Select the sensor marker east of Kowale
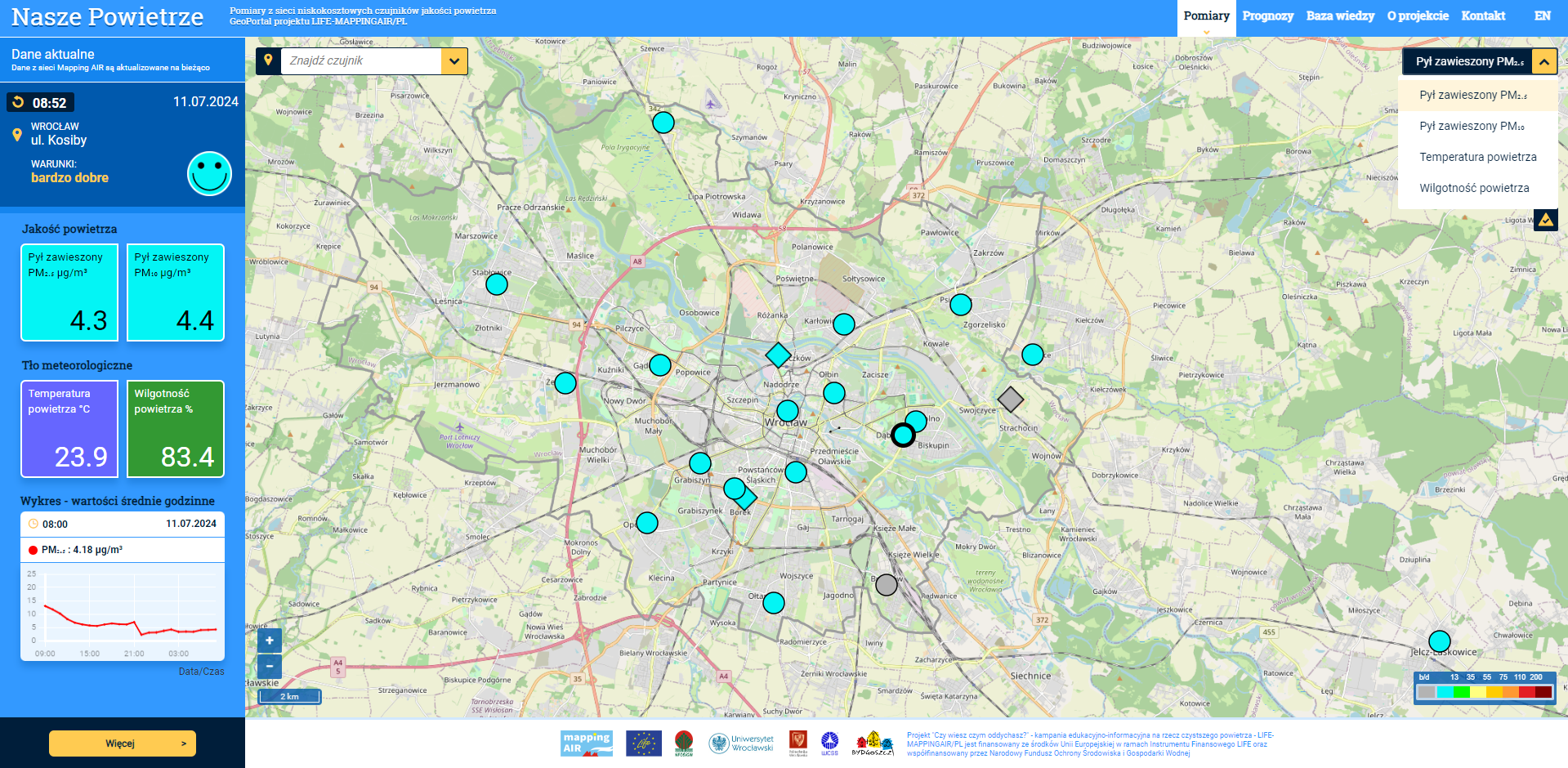Viewport: 1568px width, 768px height. 1033,355
